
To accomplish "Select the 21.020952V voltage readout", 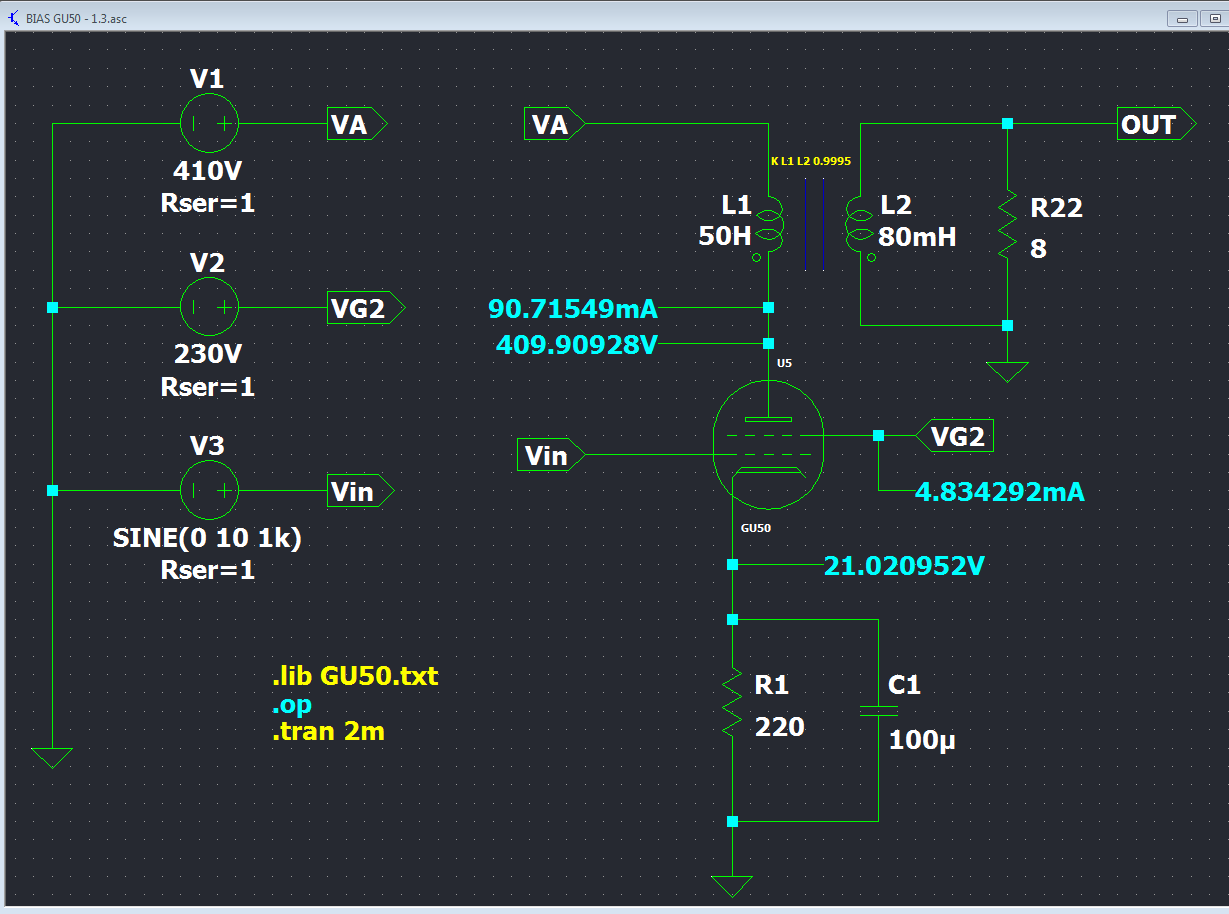I will coord(904,566).
